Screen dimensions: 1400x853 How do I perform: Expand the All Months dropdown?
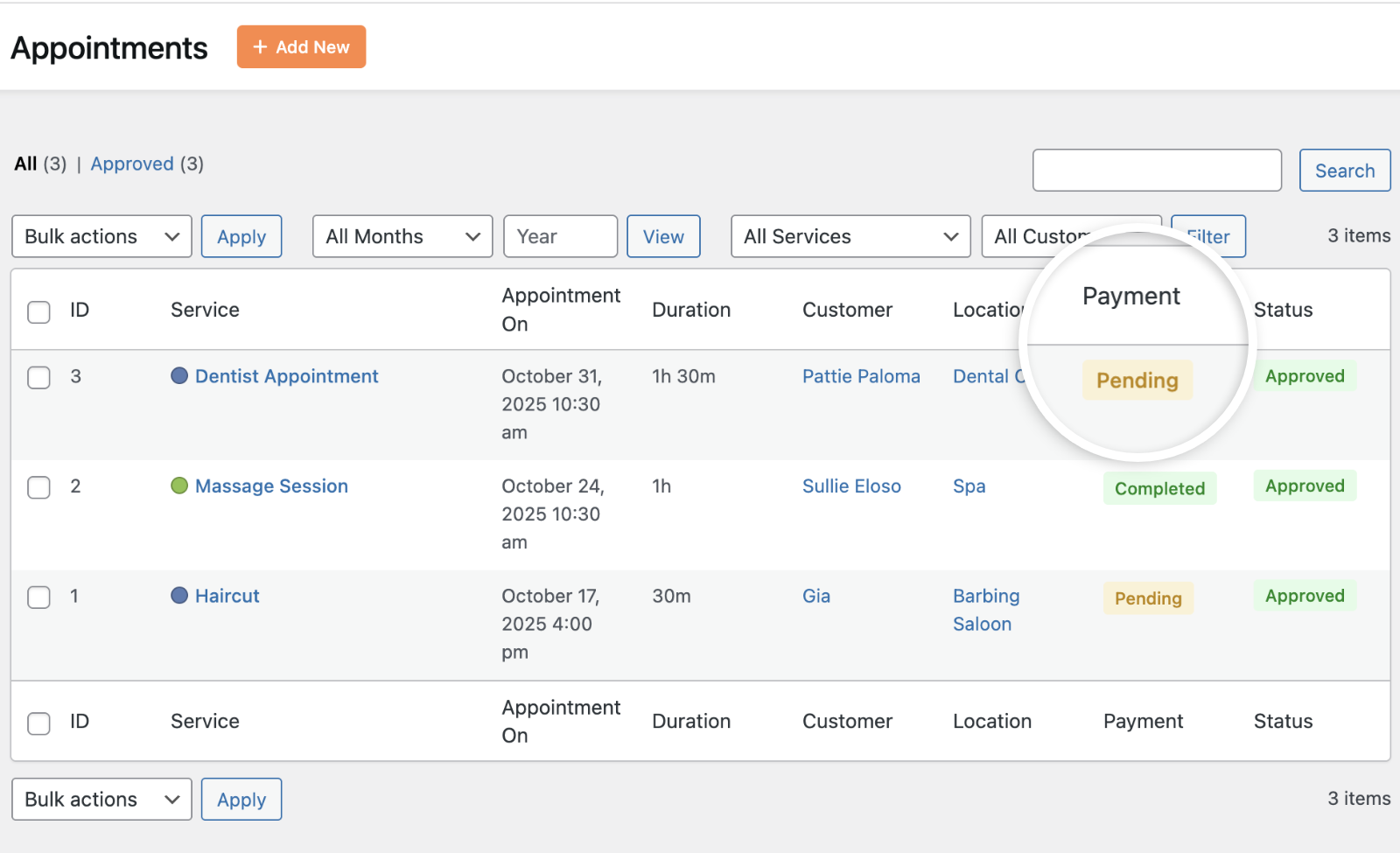click(x=402, y=236)
